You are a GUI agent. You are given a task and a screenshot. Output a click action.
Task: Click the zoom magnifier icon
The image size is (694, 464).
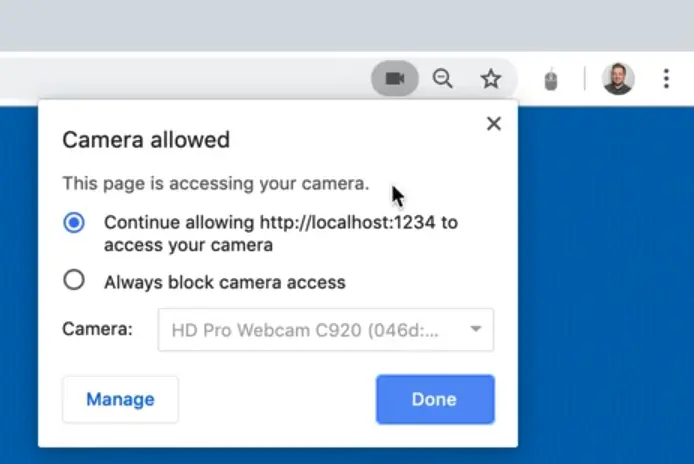pyautogui.click(x=443, y=79)
